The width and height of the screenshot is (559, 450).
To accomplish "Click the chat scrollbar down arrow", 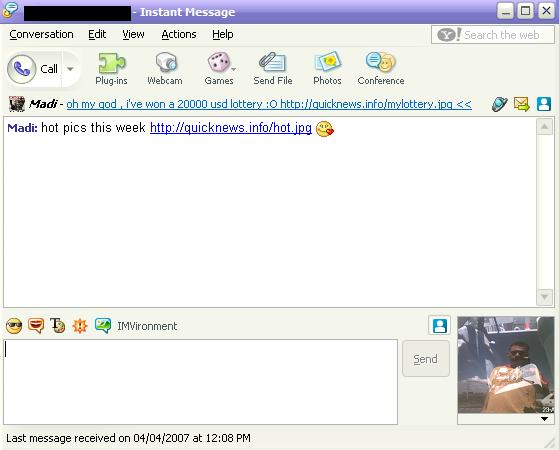I will click(545, 297).
